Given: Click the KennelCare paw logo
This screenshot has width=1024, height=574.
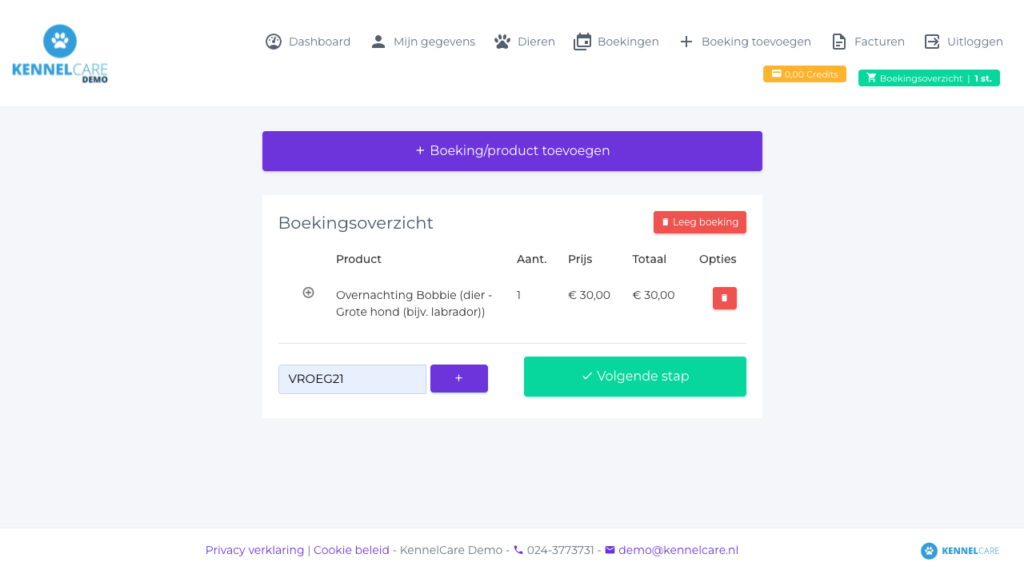Looking at the screenshot, I should pos(59,54).
